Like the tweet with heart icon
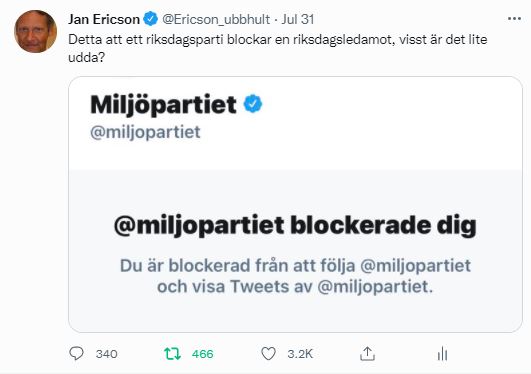Image resolution: width=531 pixels, height=374 pixels. coord(269,354)
